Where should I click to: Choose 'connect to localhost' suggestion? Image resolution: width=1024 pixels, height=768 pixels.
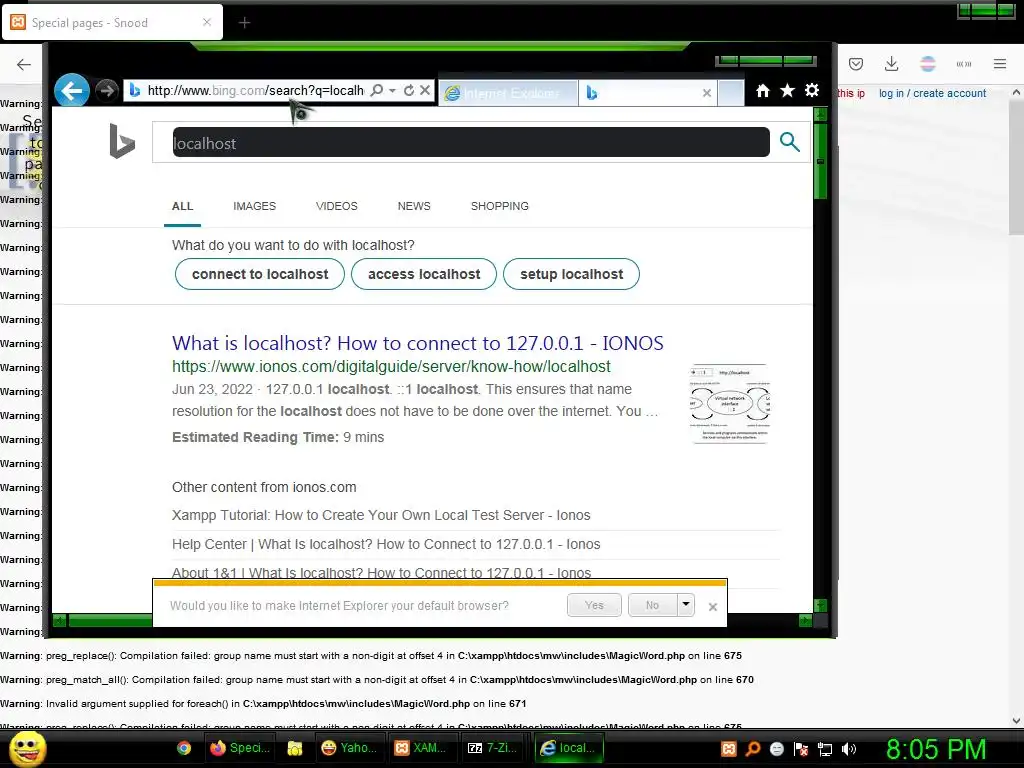260,274
